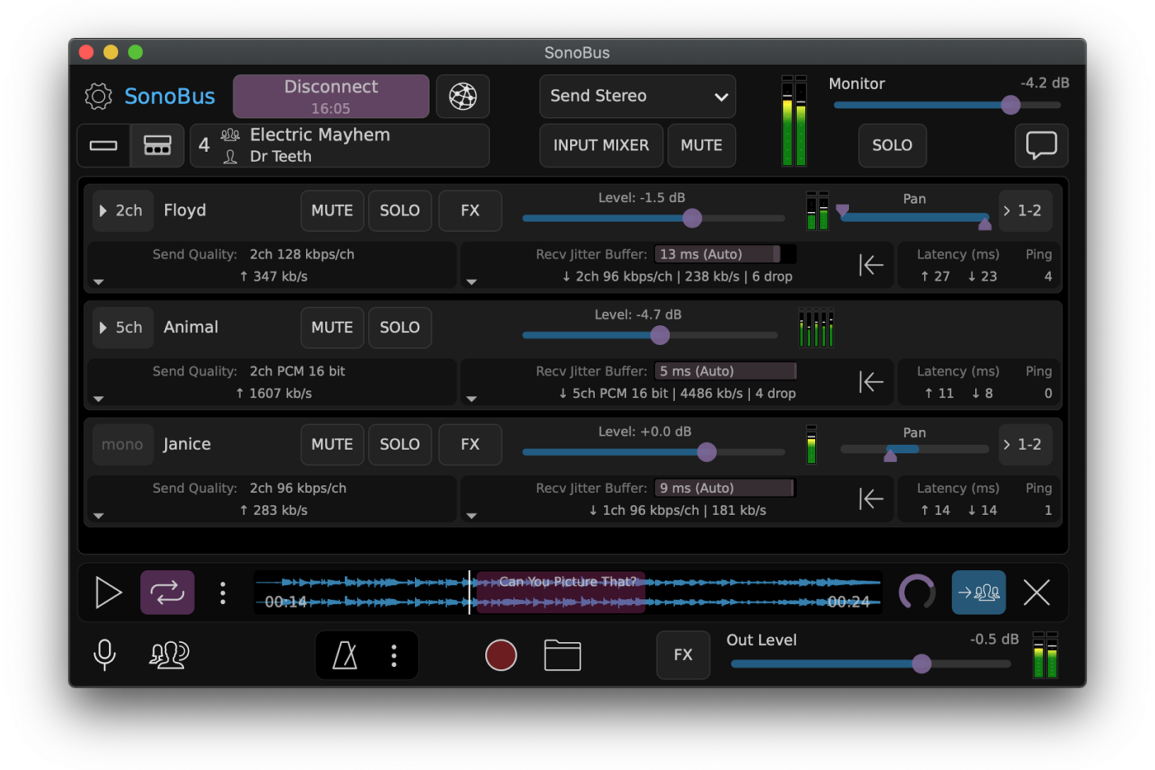
Task: Open the recordings folder icon
Action: (562, 655)
